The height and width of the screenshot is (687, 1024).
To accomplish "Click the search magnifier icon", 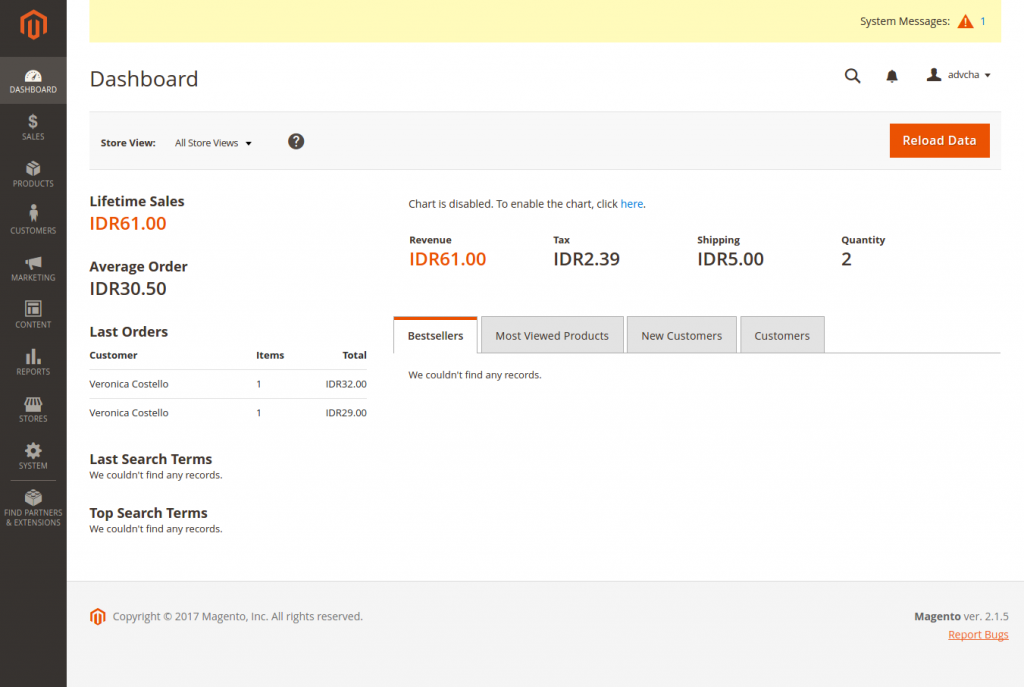I will click(x=852, y=76).
